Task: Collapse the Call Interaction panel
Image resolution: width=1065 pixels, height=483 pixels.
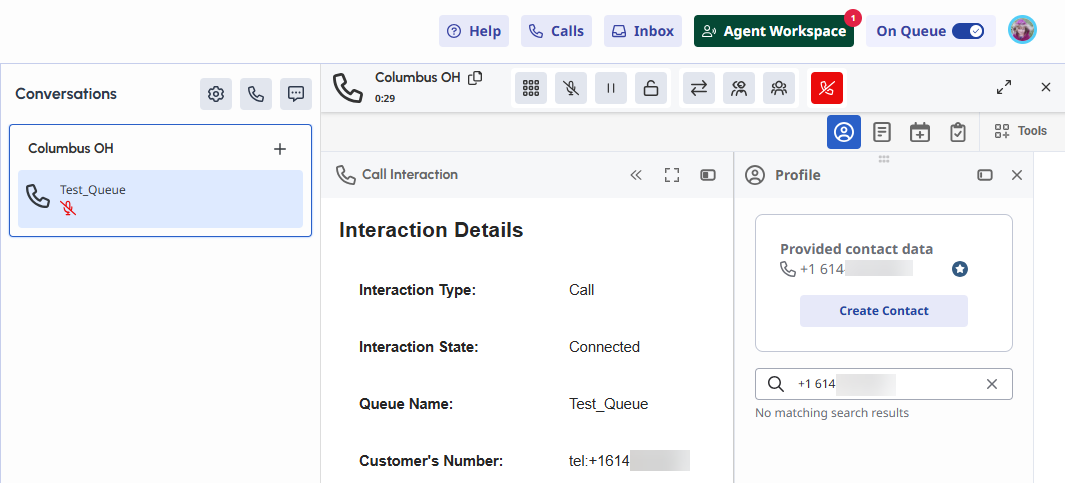Action: (636, 175)
